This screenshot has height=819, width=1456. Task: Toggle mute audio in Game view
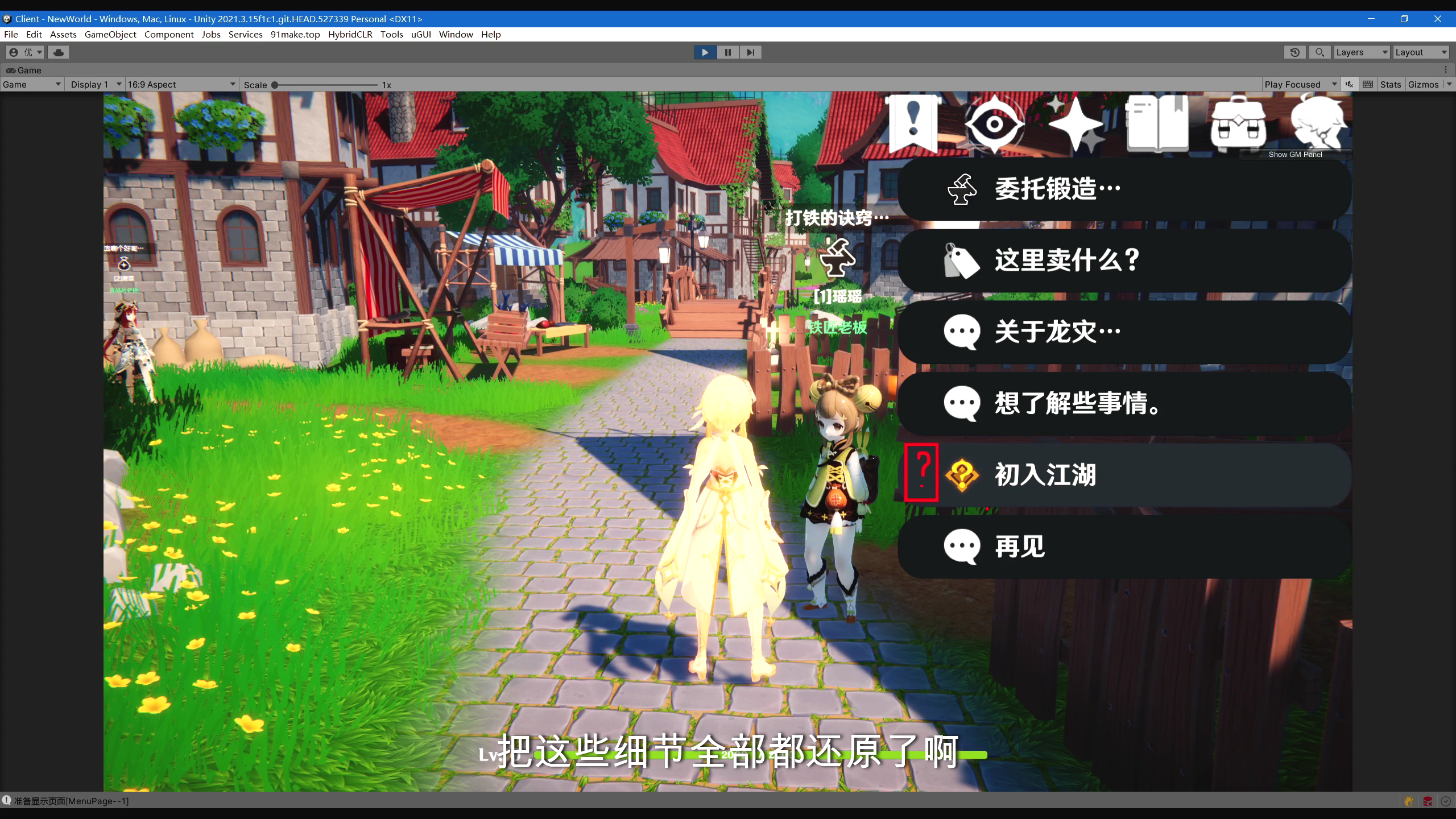click(x=1349, y=85)
